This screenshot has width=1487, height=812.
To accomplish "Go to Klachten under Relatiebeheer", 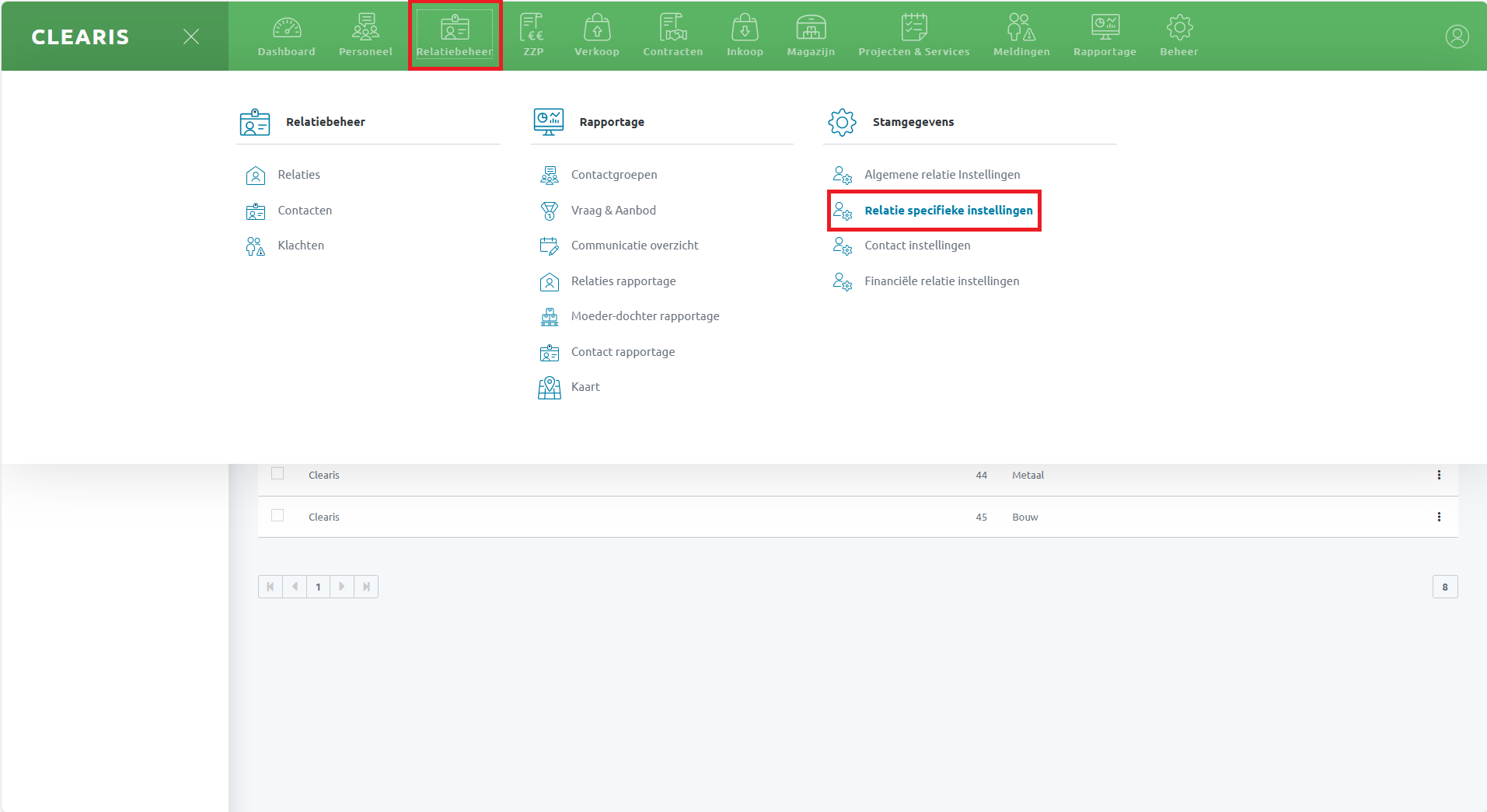I will pos(300,246).
